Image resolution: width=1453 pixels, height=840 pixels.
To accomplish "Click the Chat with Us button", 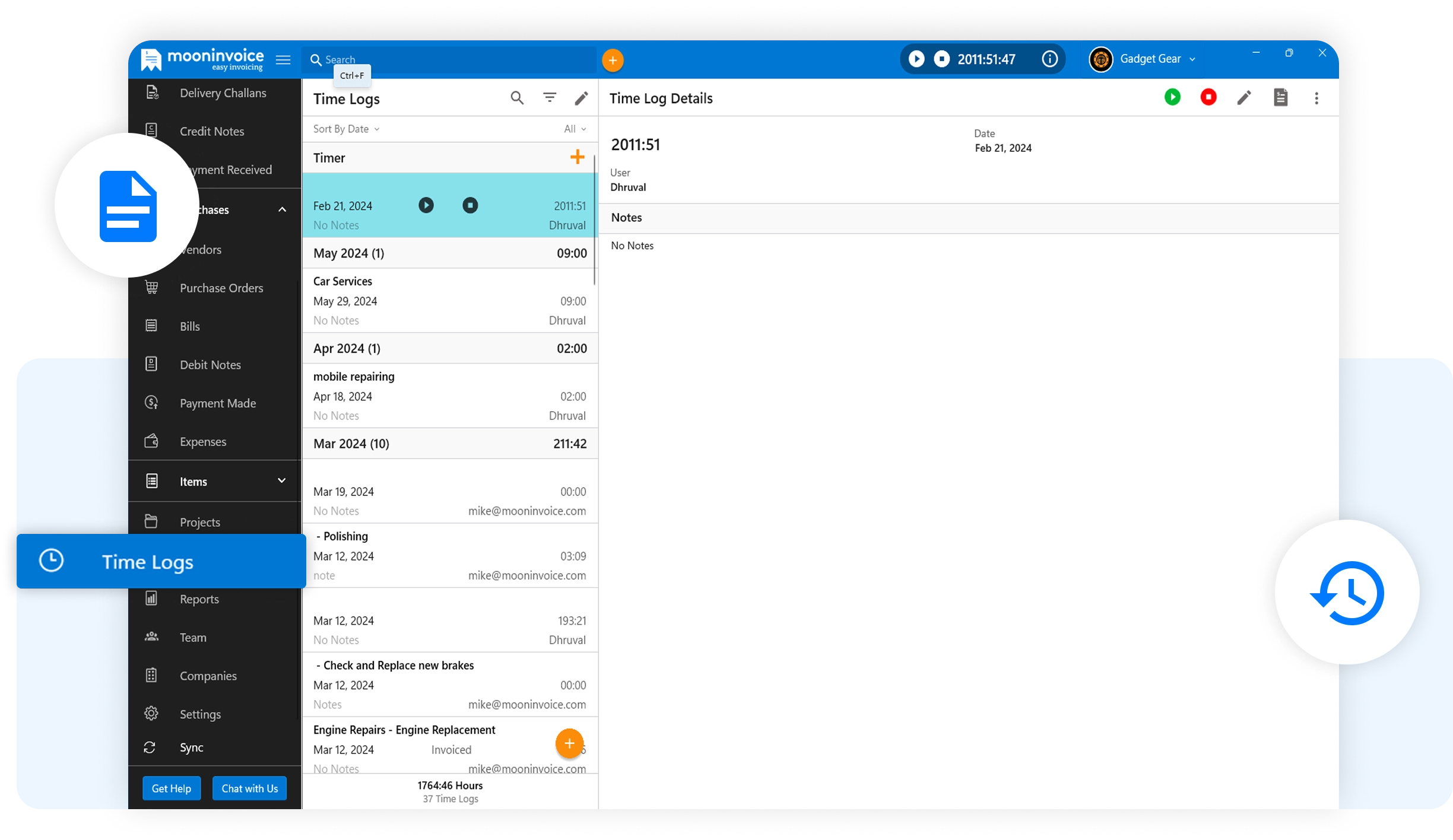I will (249, 788).
